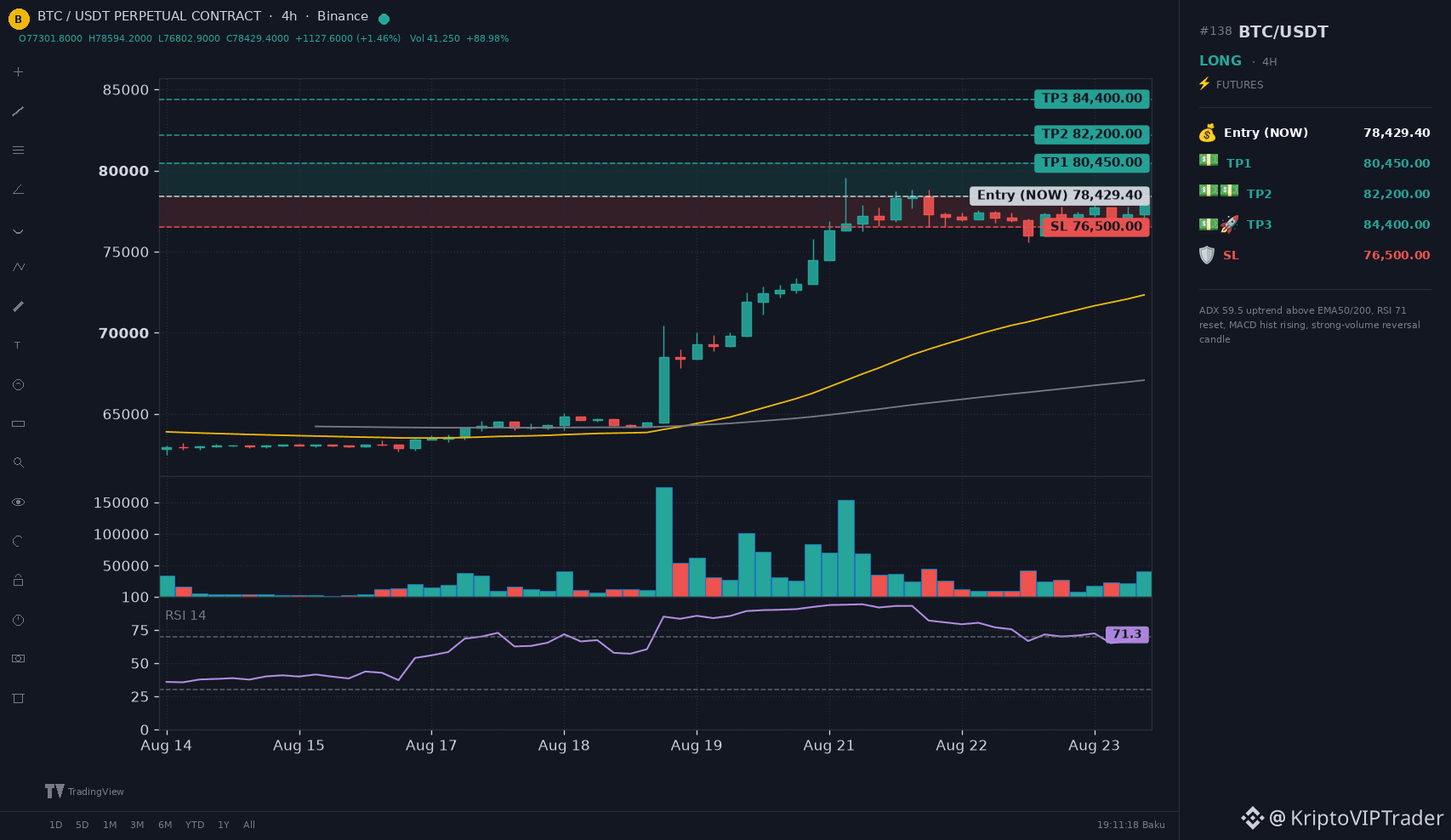Viewport: 1451px width, 840px height.
Task: Click the 4h interval in chart title
Action: (289, 16)
